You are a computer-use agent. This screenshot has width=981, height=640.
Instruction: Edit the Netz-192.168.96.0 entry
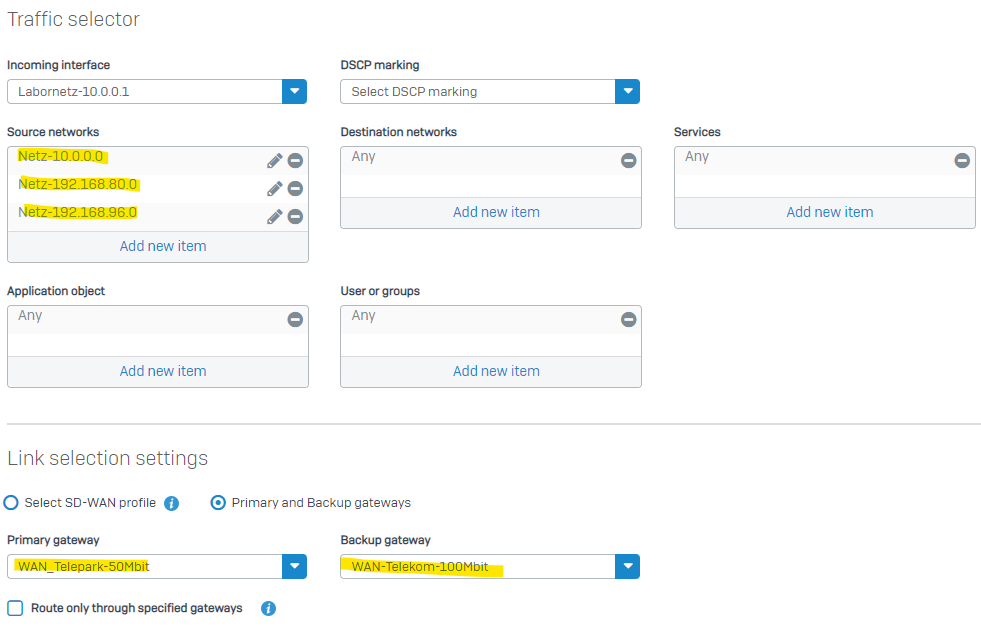pos(275,216)
